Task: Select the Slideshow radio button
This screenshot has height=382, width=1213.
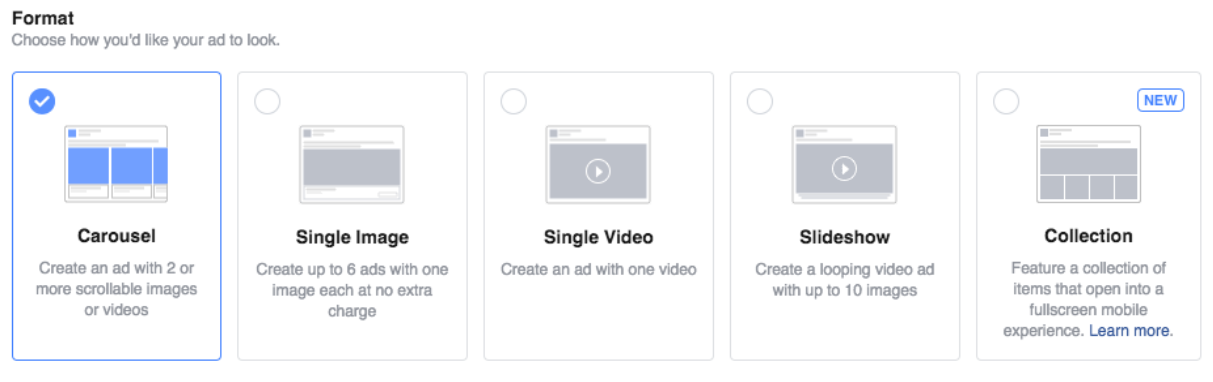Action: click(x=760, y=101)
